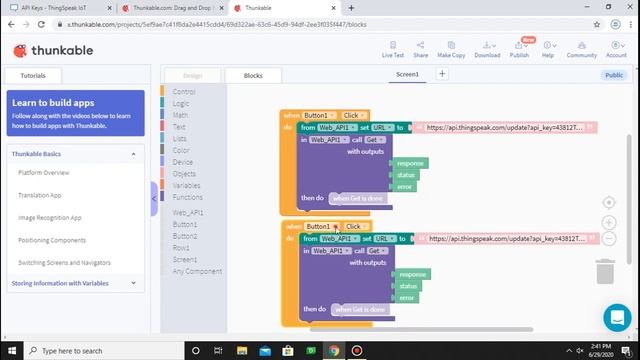Open the Publish option
640x360 pixels.
coord(519,49)
